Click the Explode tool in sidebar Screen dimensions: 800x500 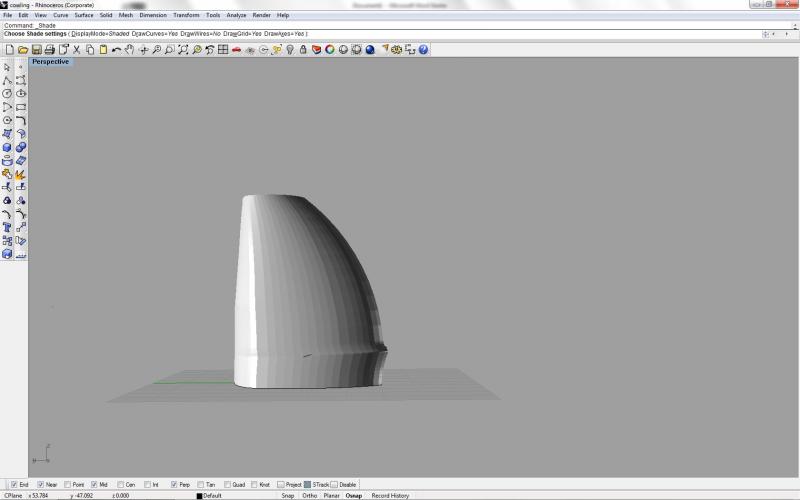tap(20, 174)
